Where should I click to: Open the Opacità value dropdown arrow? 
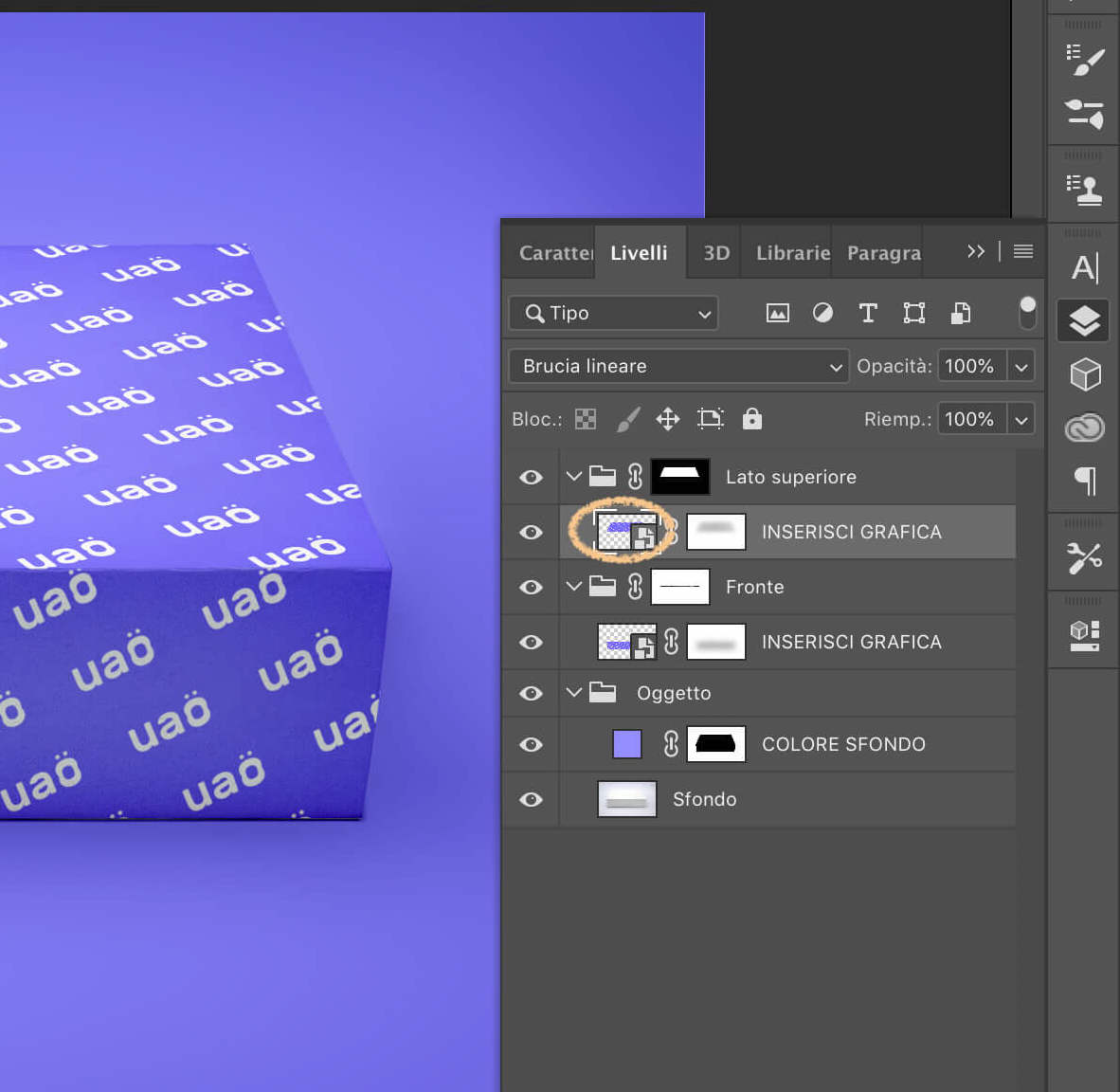[1021, 366]
